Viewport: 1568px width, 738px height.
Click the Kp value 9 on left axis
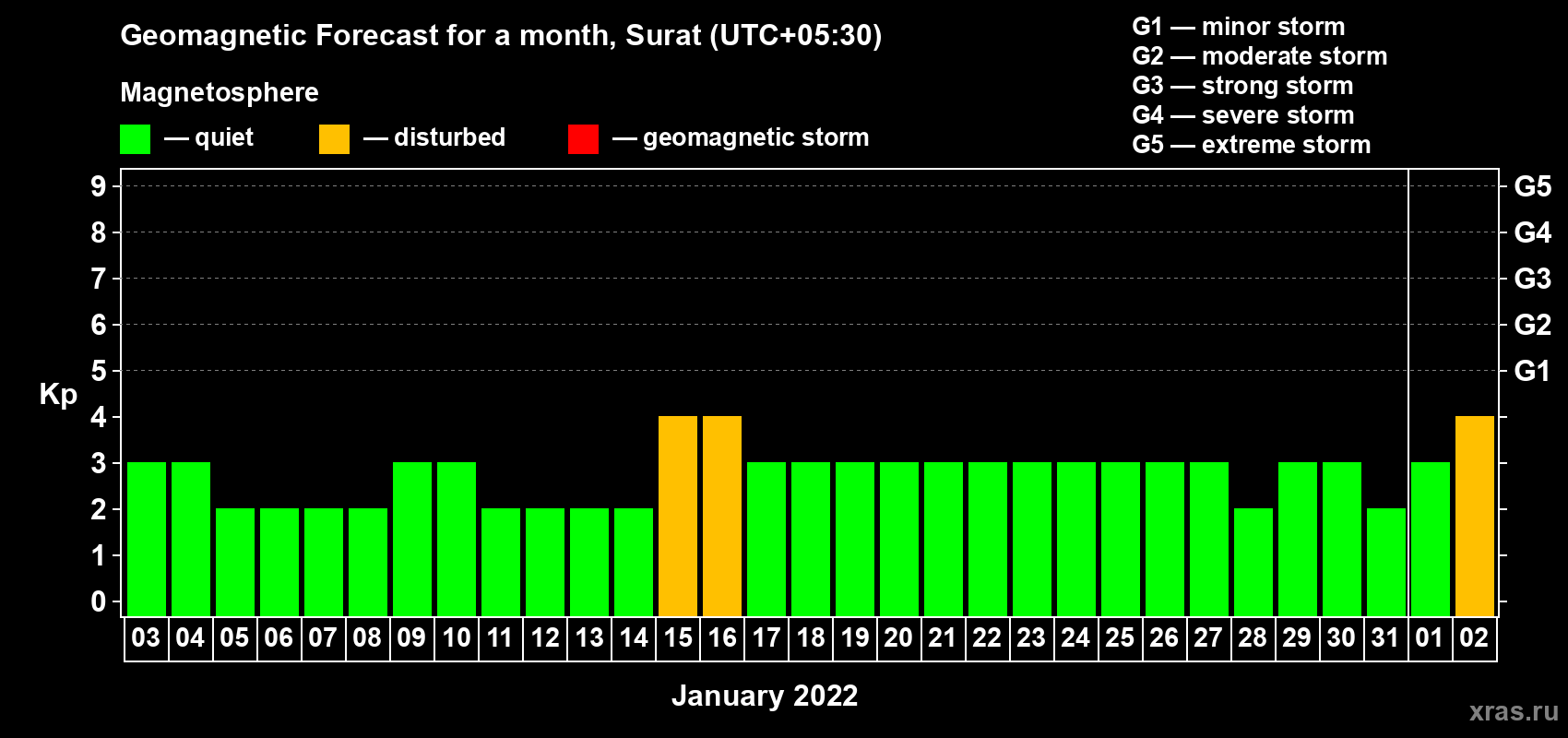click(99, 186)
